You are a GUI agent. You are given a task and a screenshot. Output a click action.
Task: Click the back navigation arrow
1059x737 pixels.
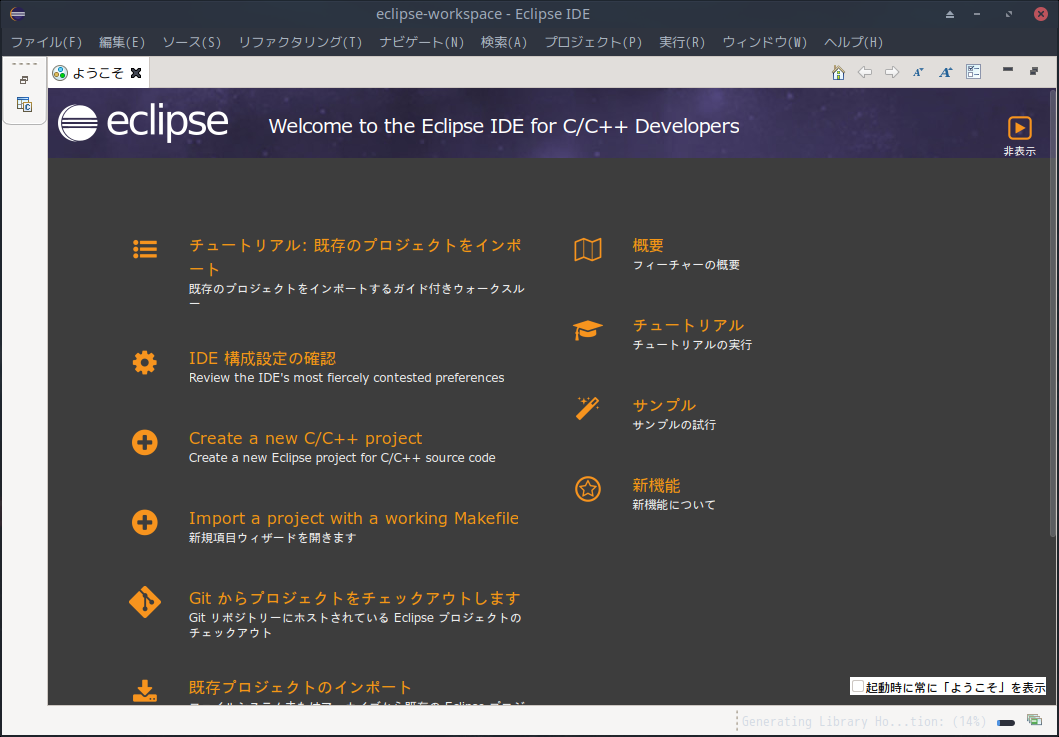pos(864,72)
